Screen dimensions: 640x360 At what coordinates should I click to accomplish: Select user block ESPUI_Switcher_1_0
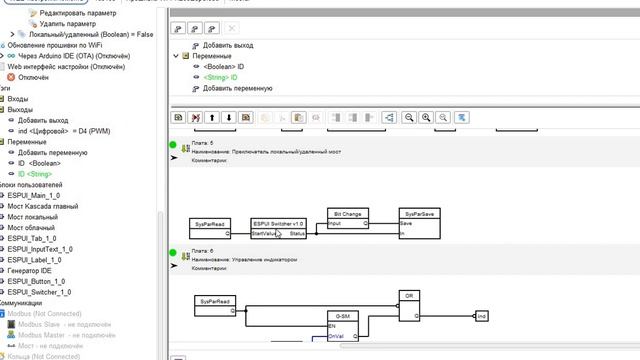[39, 292]
